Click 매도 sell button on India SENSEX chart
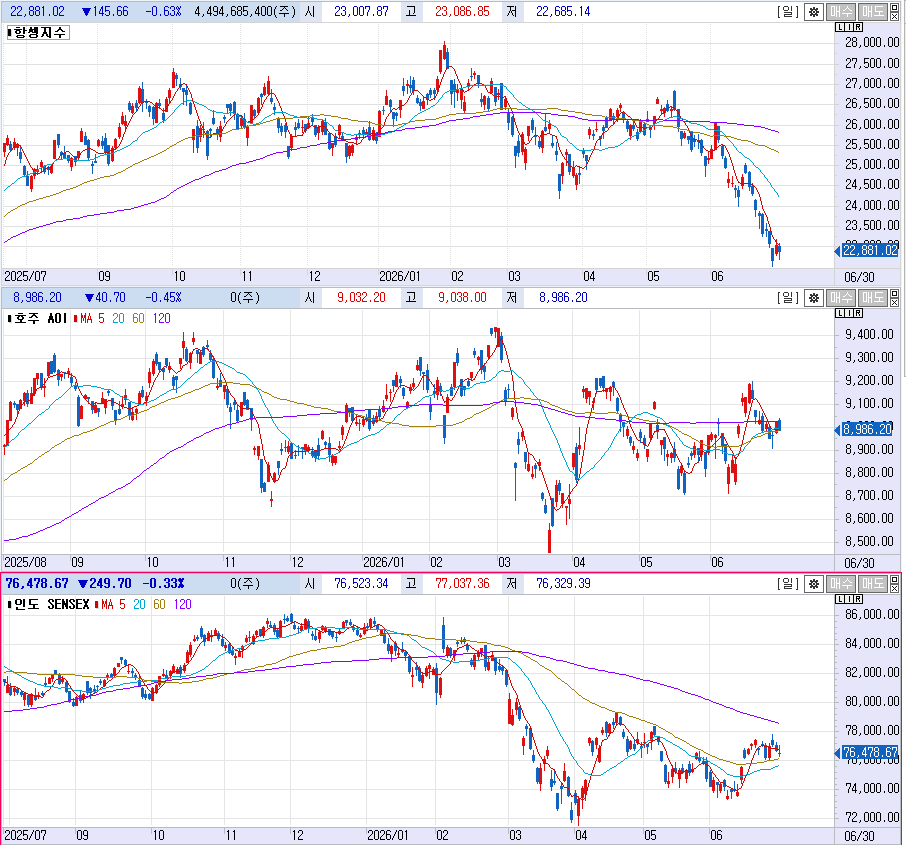This screenshot has width=906, height=845. pos(872,584)
